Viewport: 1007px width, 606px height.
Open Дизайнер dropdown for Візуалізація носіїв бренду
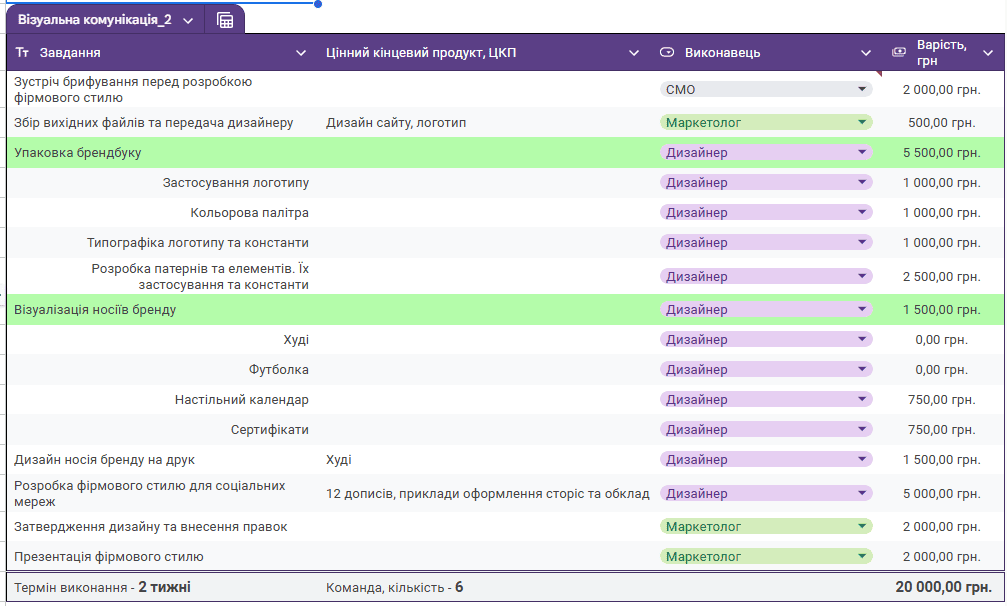(x=766, y=309)
